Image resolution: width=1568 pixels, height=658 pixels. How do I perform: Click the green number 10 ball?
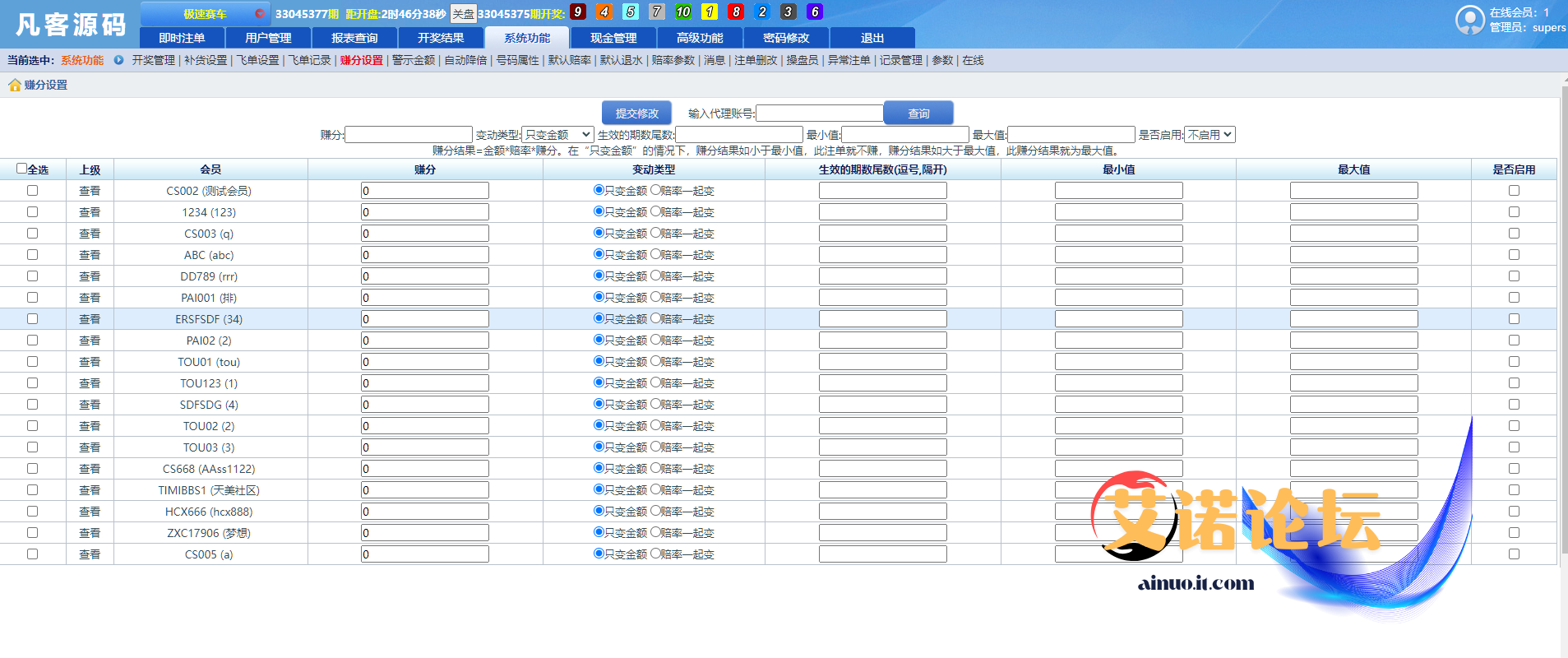[682, 12]
